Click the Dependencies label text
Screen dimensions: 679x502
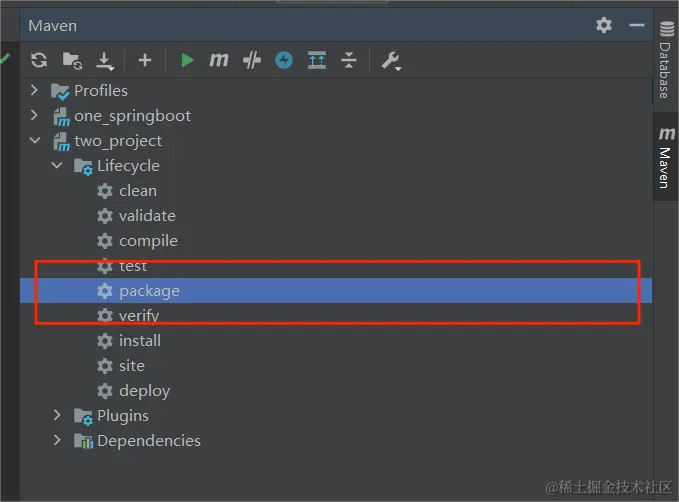click(x=149, y=440)
